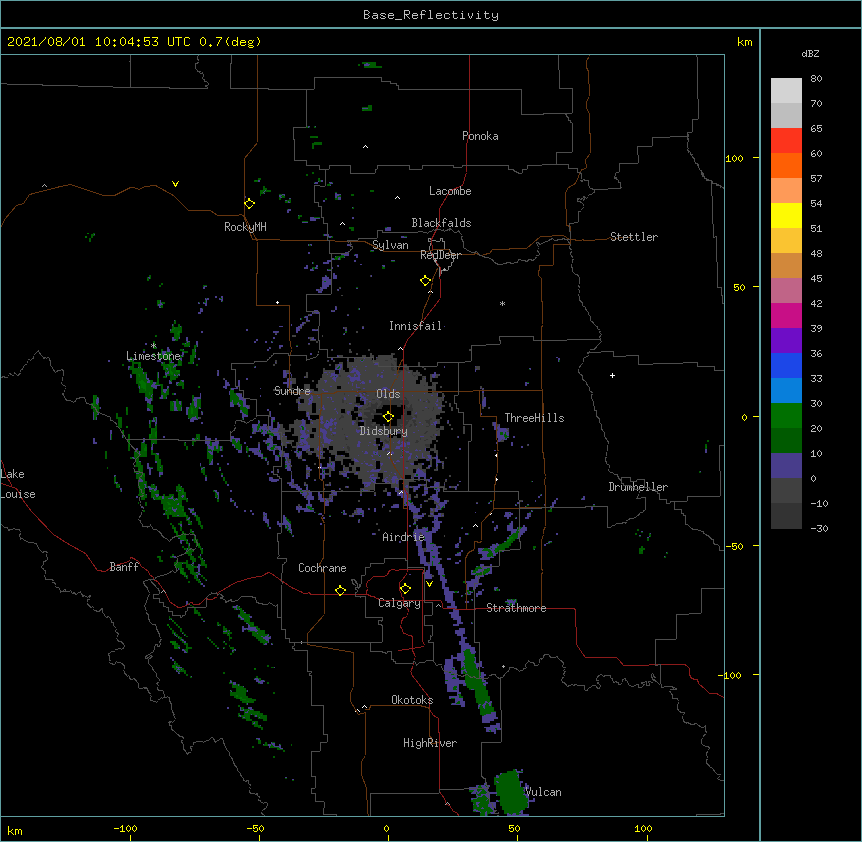Viewport: 862px width, 842px height.
Task: Click the Lake Louise label
Action: click(18, 484)
